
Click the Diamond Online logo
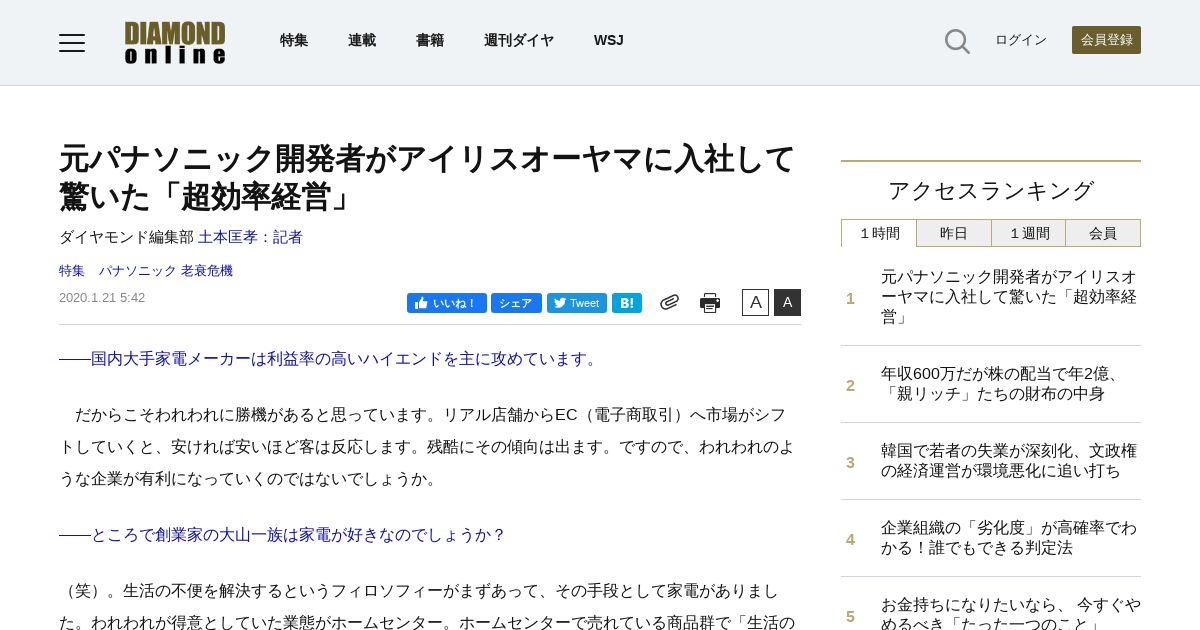click(x=175, y=42)
